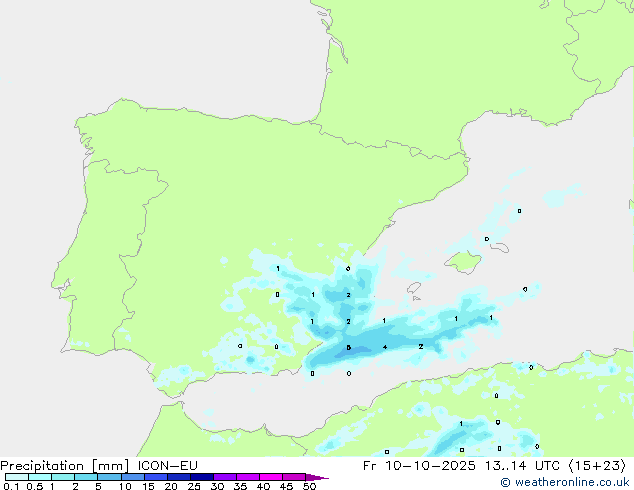Image resolution: width=634 pixels, height=490 pixels.
Task: Pick the 1–2 mm legend color swatch
Action: pos(63,477)
